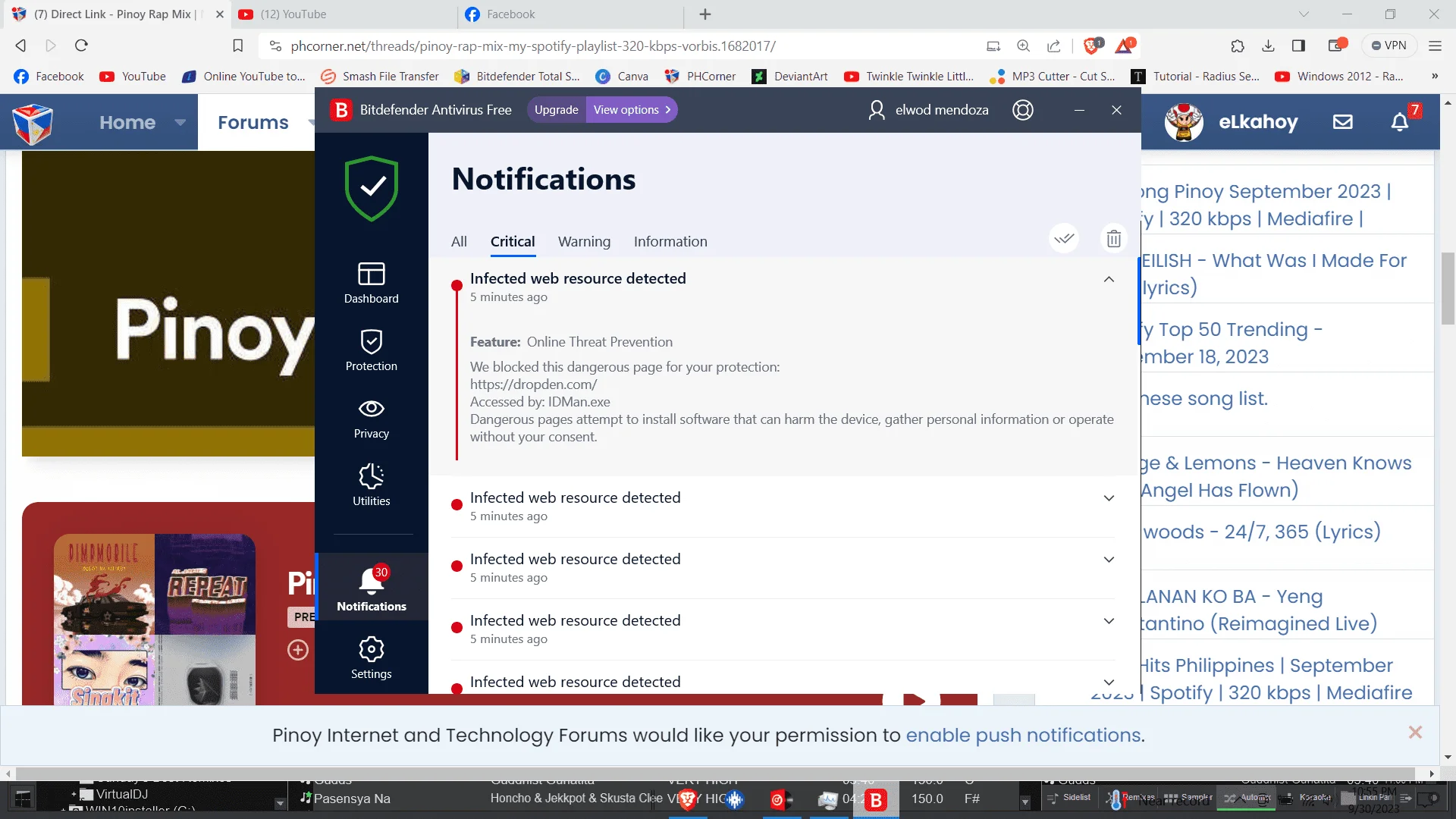Open the Brave Wallet icon
Screen dimensions: 1456x819
[x=1337, y=45]
